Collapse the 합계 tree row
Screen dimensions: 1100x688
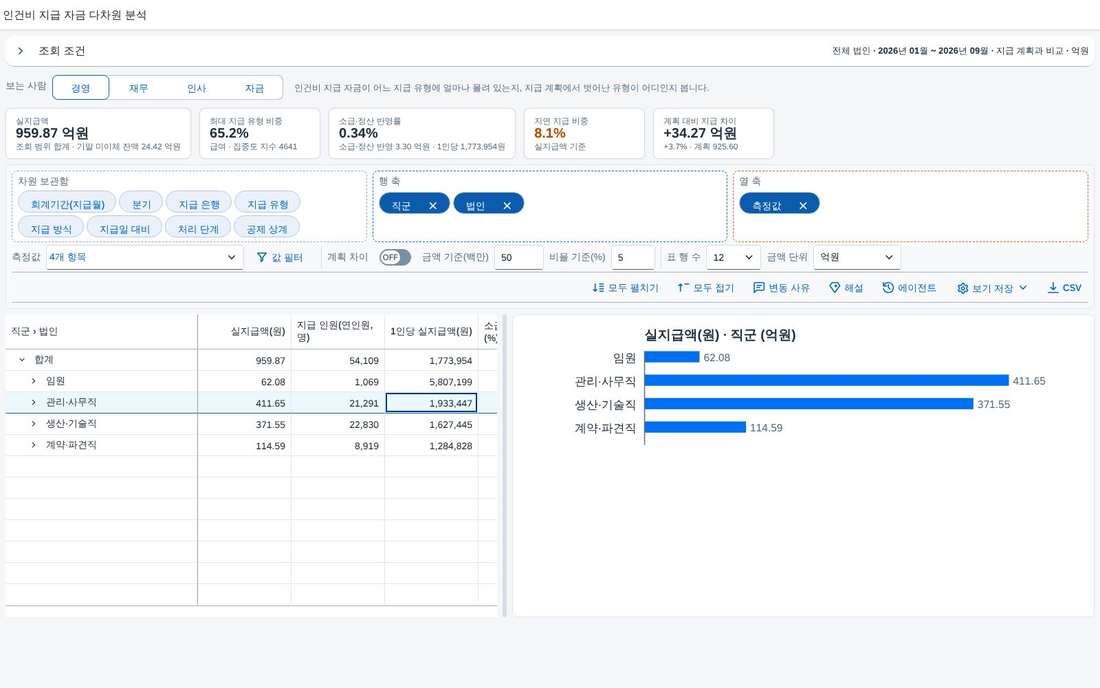click(x=22, y=360)
